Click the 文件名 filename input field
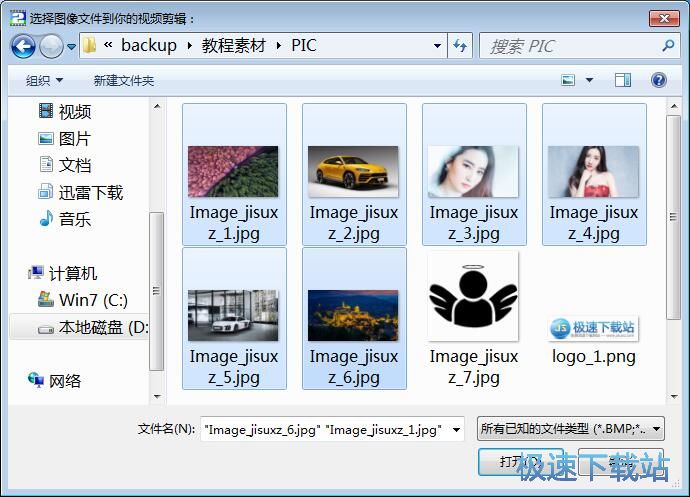Image resolution: width=690 pixels, height=497 pixels. pyautogui.click(x=326, y=429)
